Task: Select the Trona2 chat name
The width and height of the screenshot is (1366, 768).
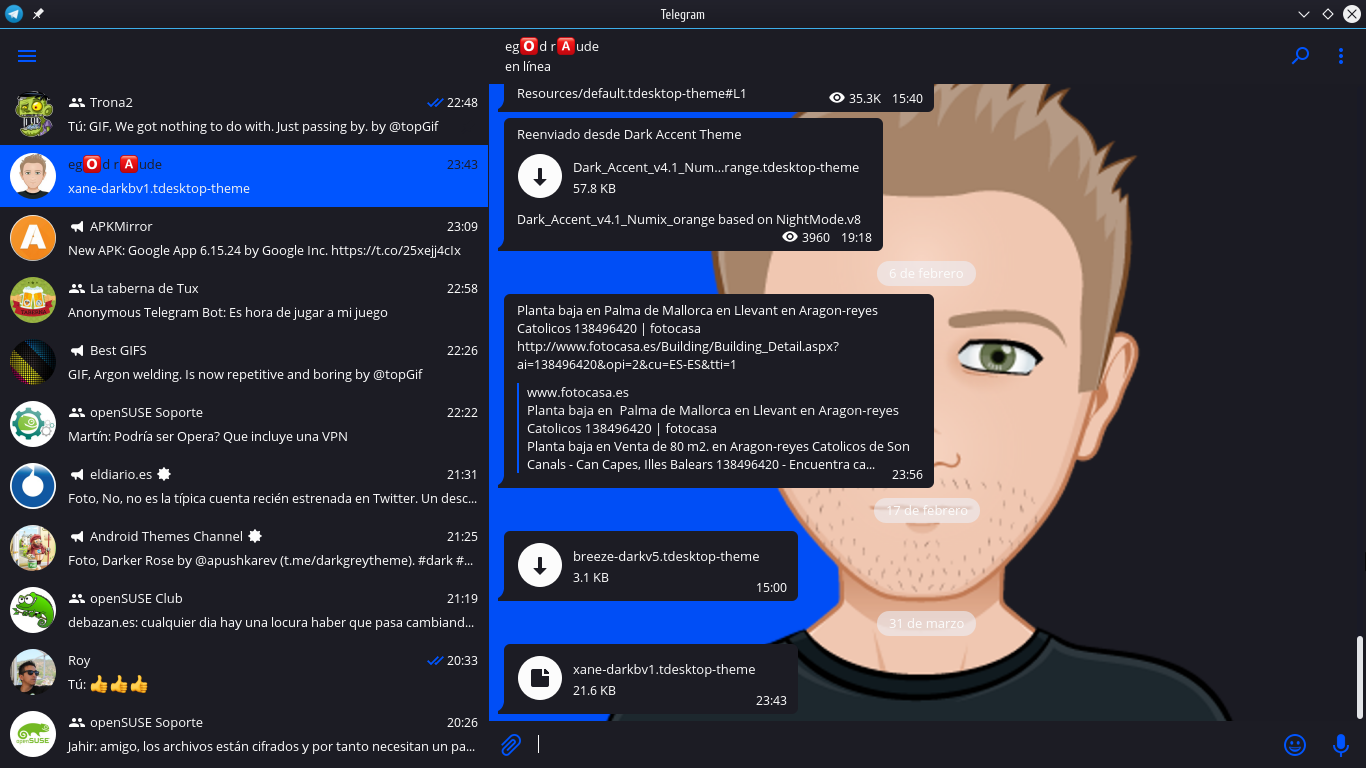Action: coord(111,102)
